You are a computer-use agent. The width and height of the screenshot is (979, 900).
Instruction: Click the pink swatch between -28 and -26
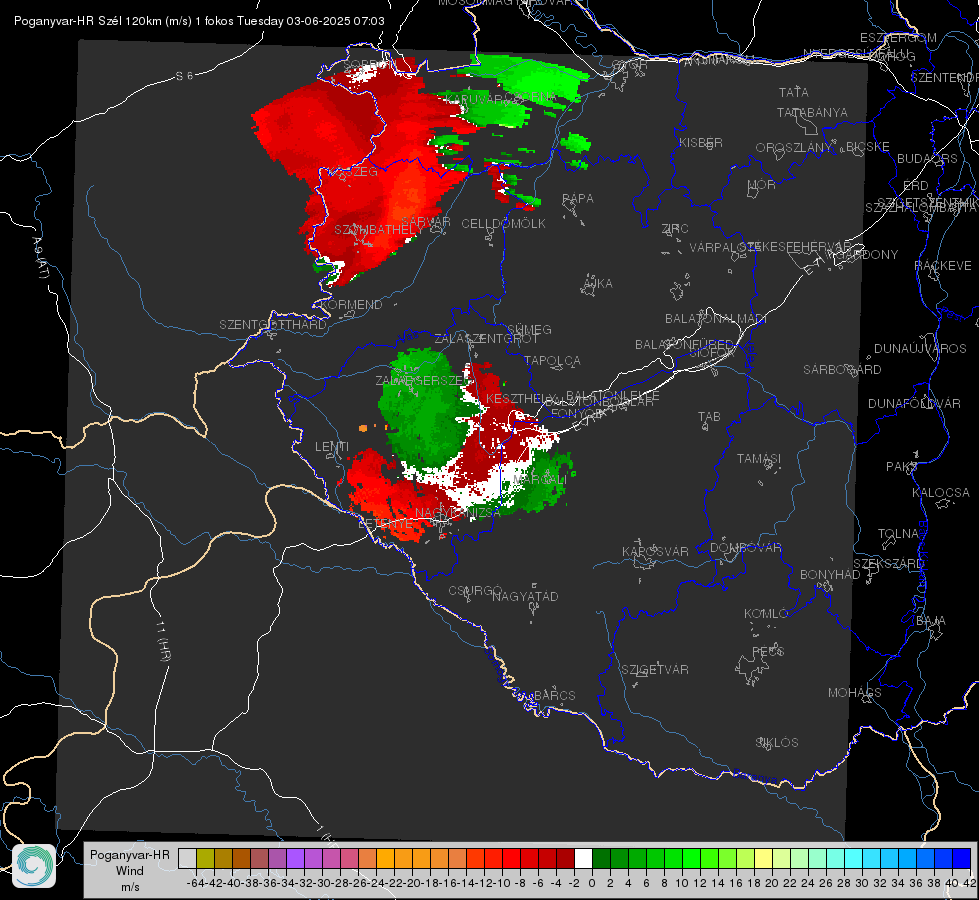pyautogui.click(x=349, y=859)
